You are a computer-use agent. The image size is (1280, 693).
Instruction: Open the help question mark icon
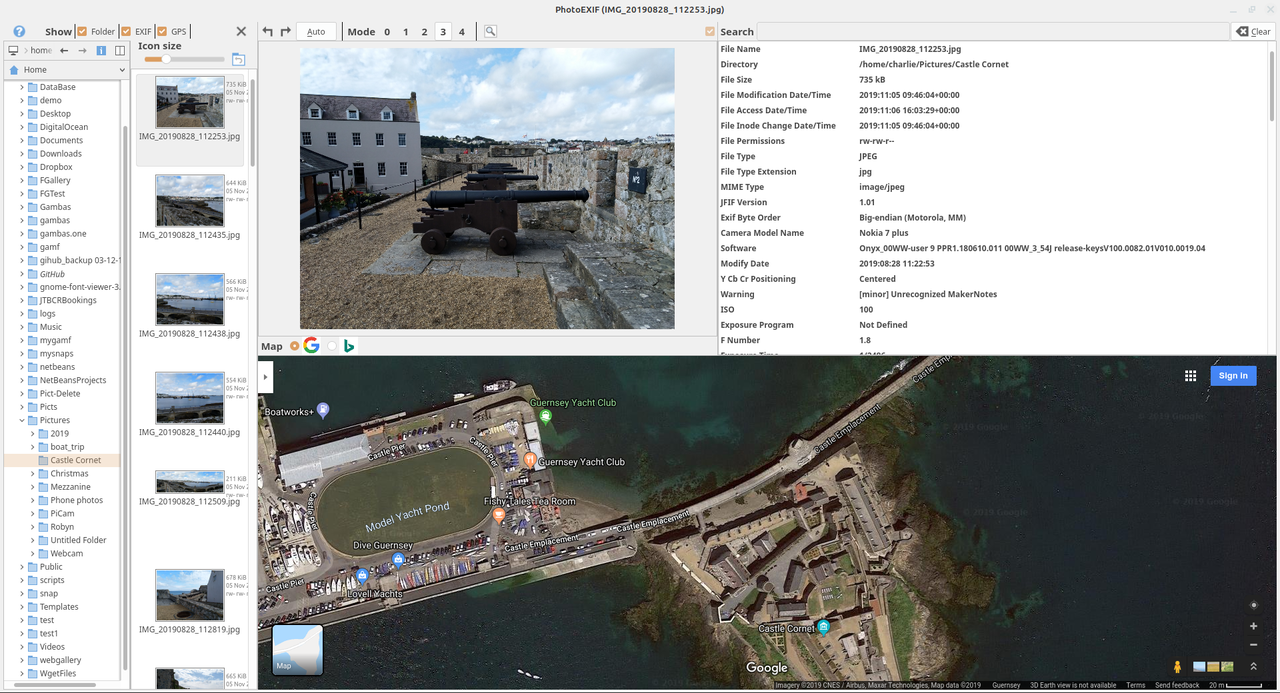click(x=19, y=32)
